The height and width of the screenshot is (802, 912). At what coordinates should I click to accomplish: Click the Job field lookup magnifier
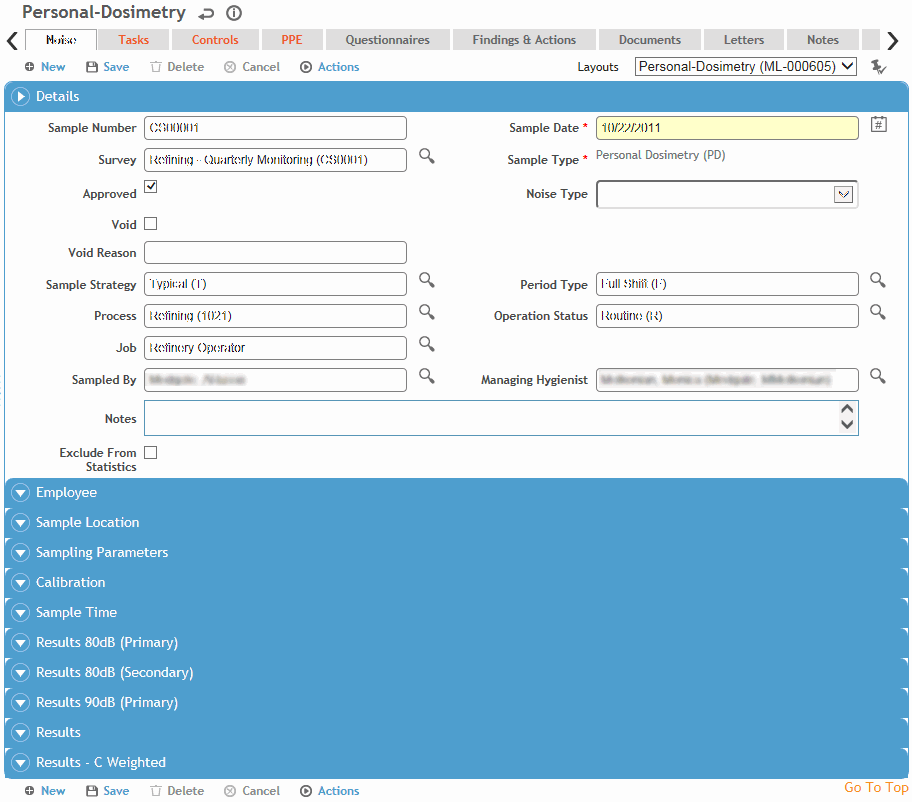tap(427, 344)
